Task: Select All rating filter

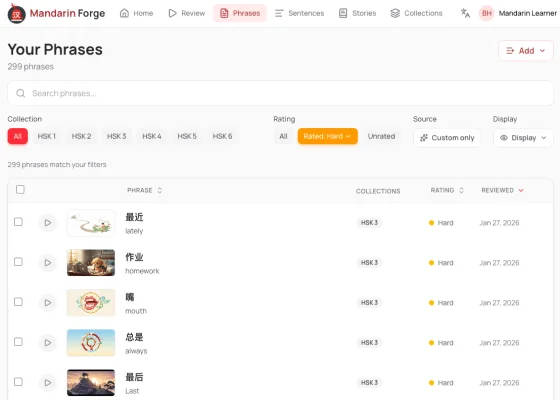Action: pos(283,136)
